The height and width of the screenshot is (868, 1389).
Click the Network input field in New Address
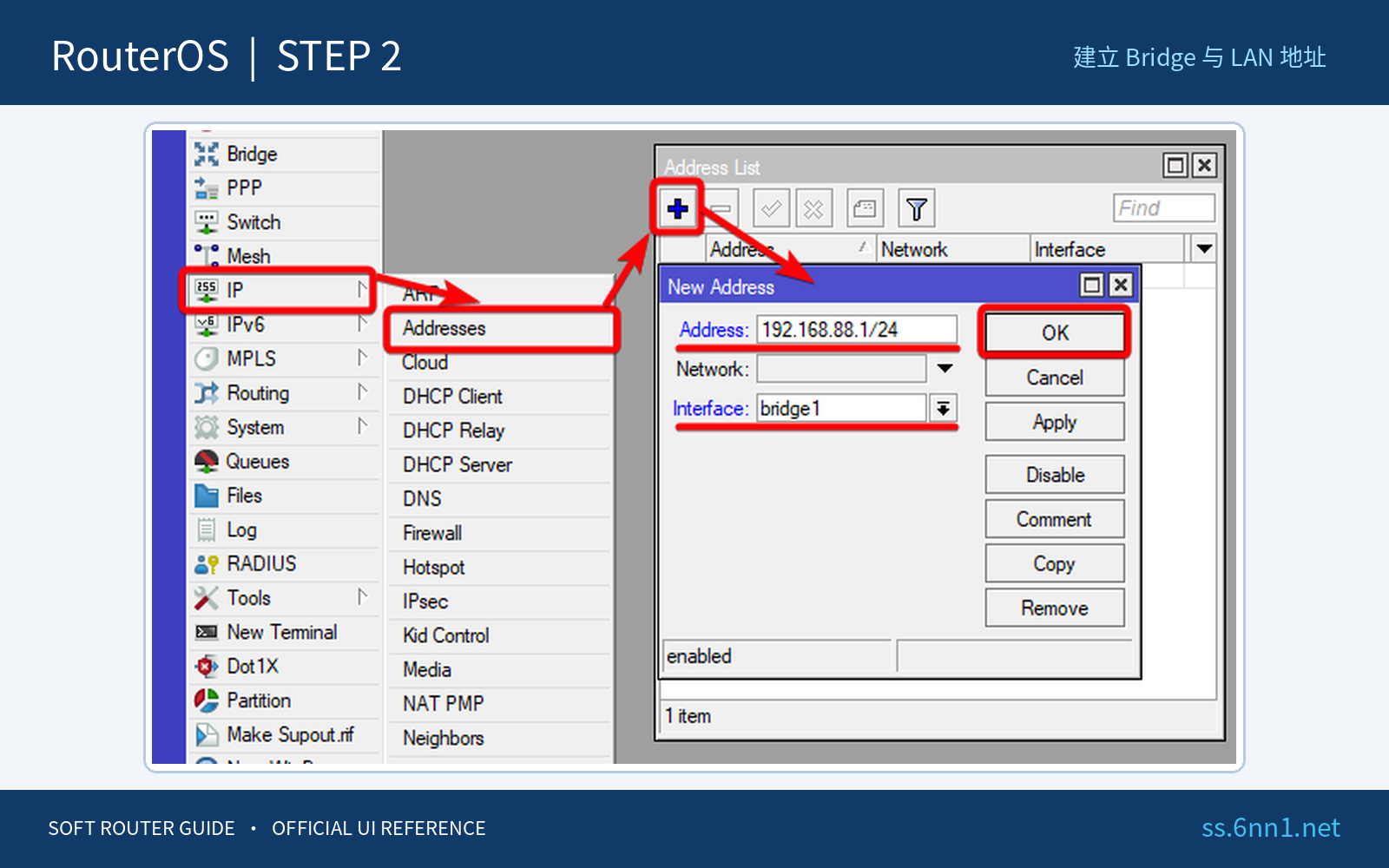click(x=841, y=369)
